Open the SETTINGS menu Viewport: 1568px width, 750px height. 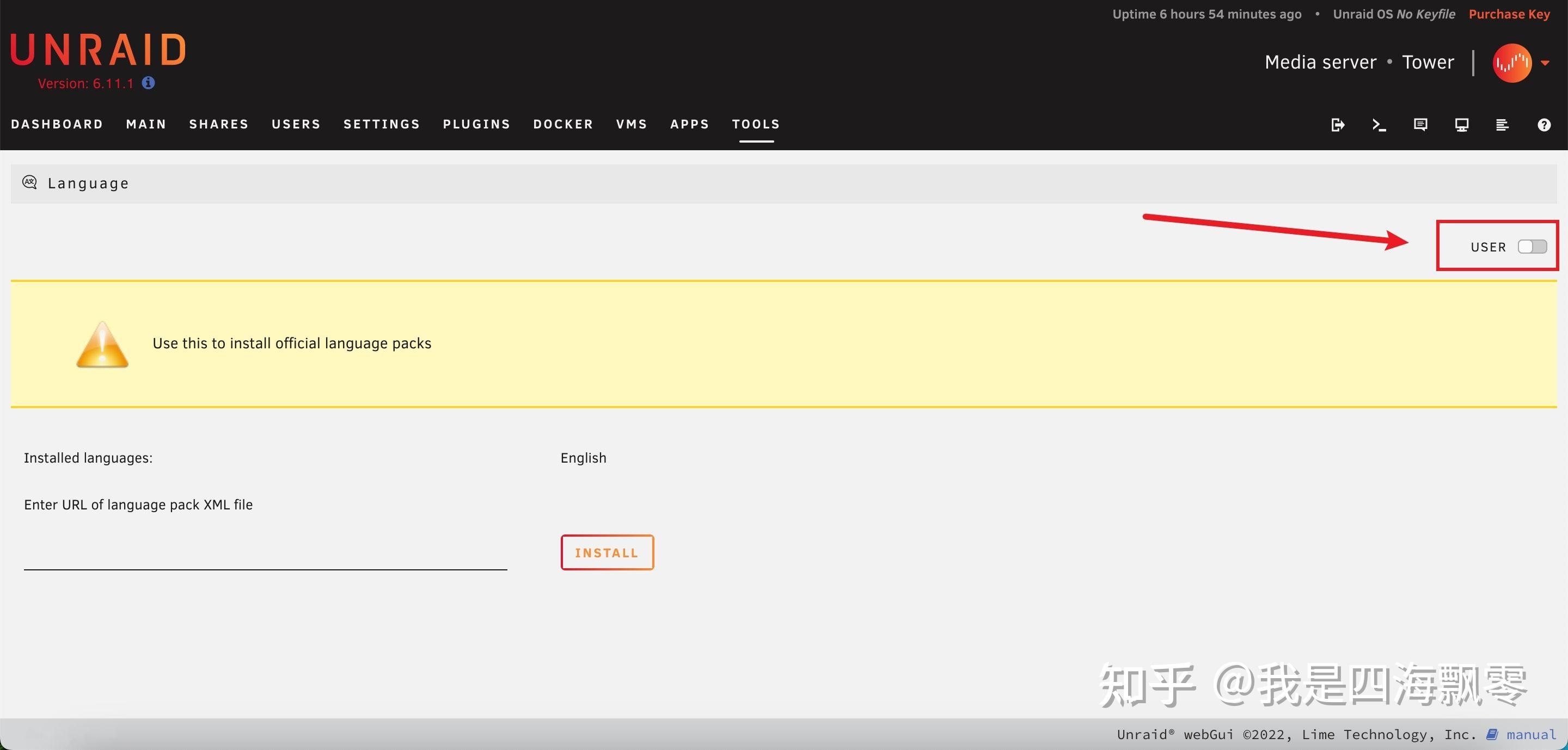[382, 124]
